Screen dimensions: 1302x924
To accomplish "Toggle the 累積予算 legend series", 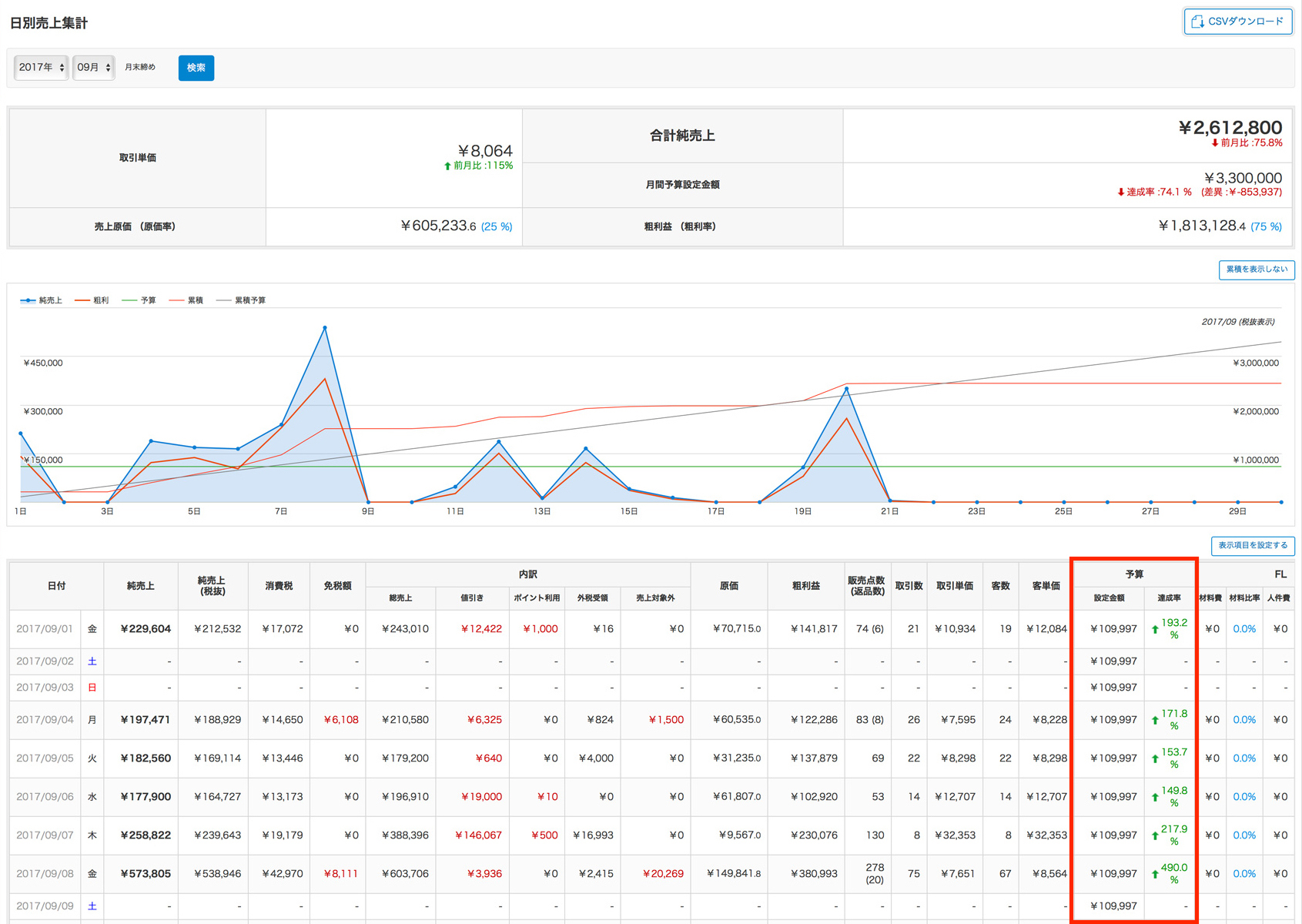I will [x=241, y=300].
